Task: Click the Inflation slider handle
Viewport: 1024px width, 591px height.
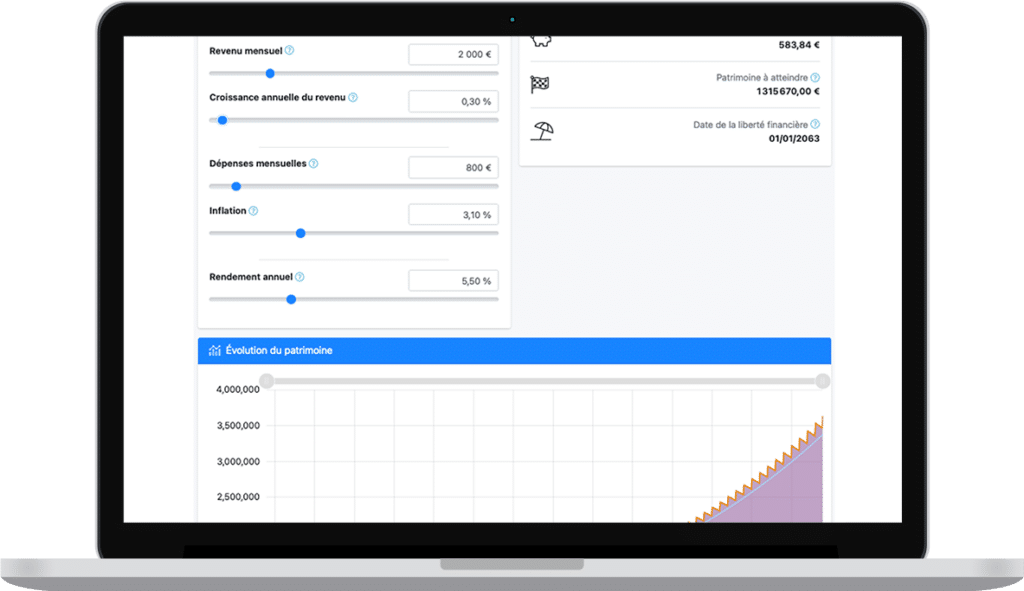Action: [x=300, y=233]
